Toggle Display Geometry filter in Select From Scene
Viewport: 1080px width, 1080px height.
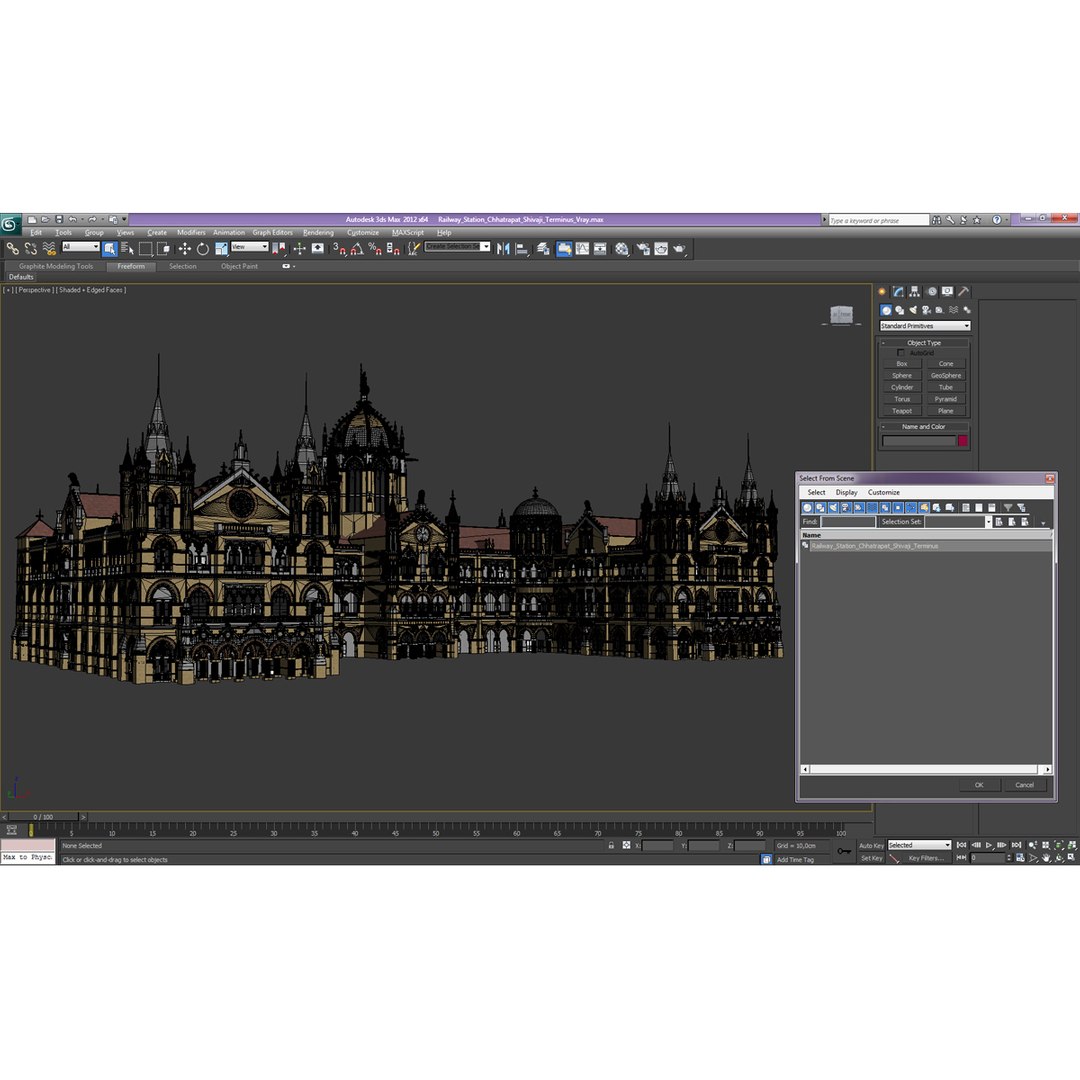pyautogui.click(x=807, y=508)
